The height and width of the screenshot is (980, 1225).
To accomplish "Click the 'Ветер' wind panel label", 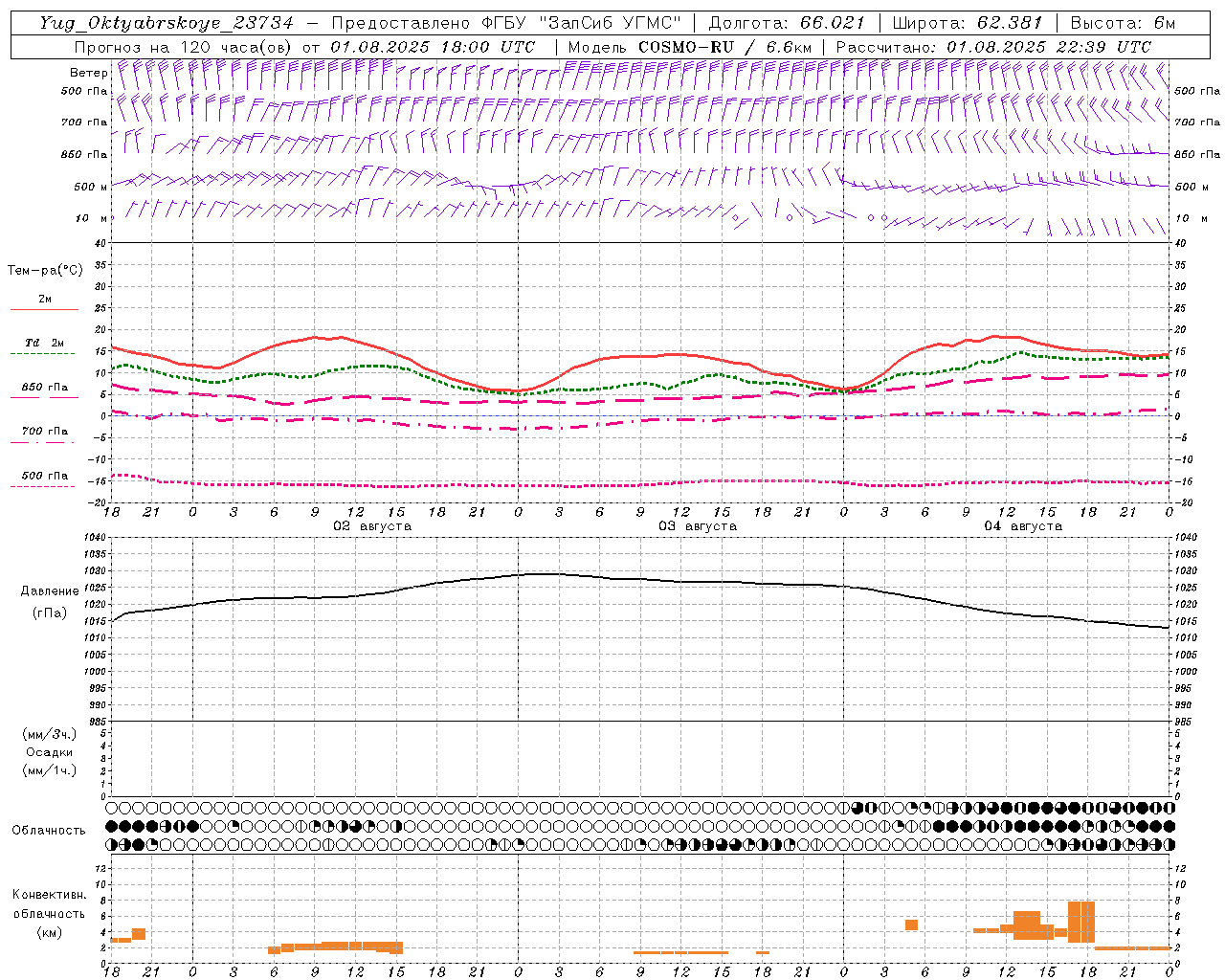I will 89,73.
